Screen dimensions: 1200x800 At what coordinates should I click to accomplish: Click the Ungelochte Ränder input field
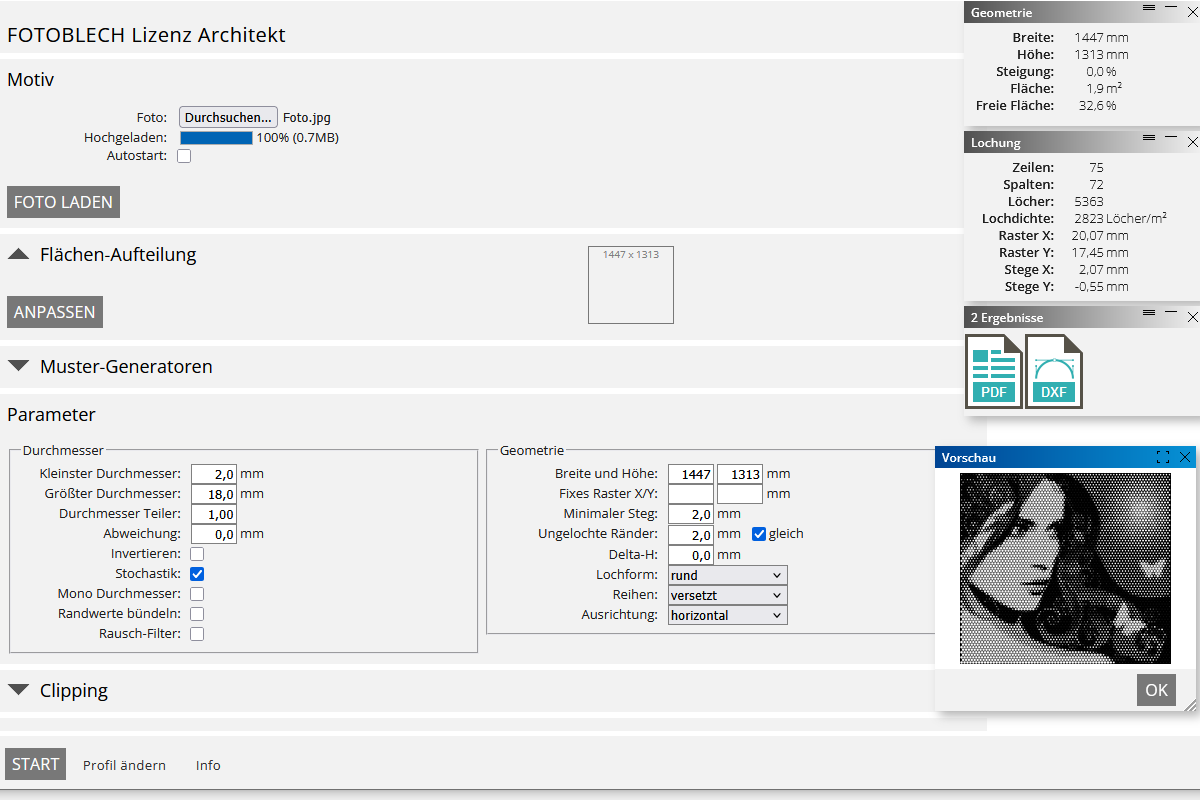[691, 534]
